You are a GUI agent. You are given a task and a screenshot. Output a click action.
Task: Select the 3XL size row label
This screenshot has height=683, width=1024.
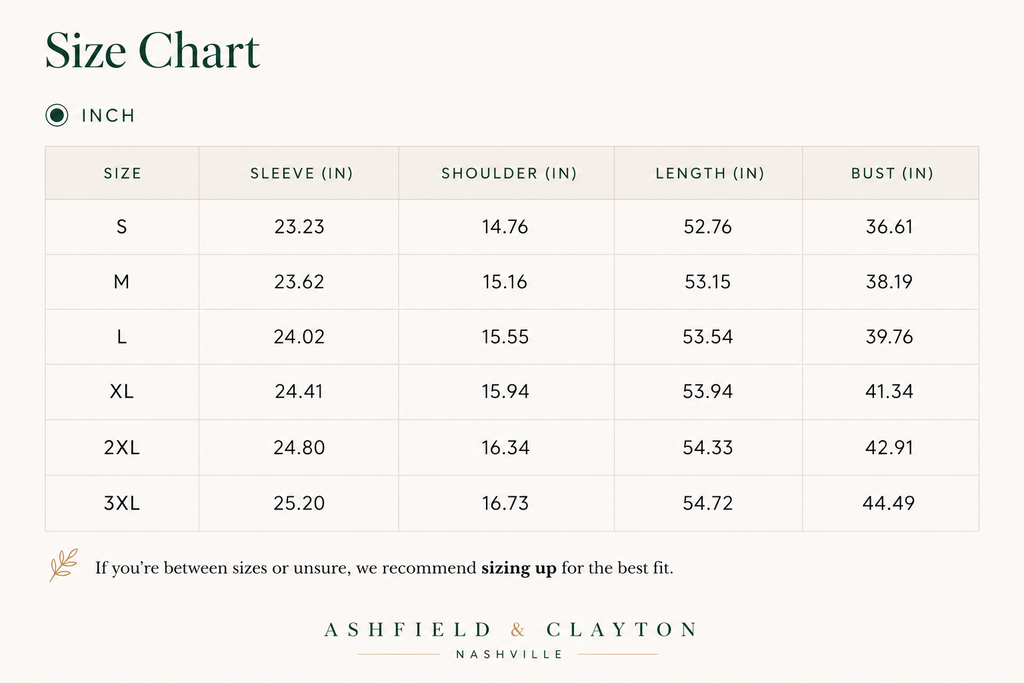121,503
